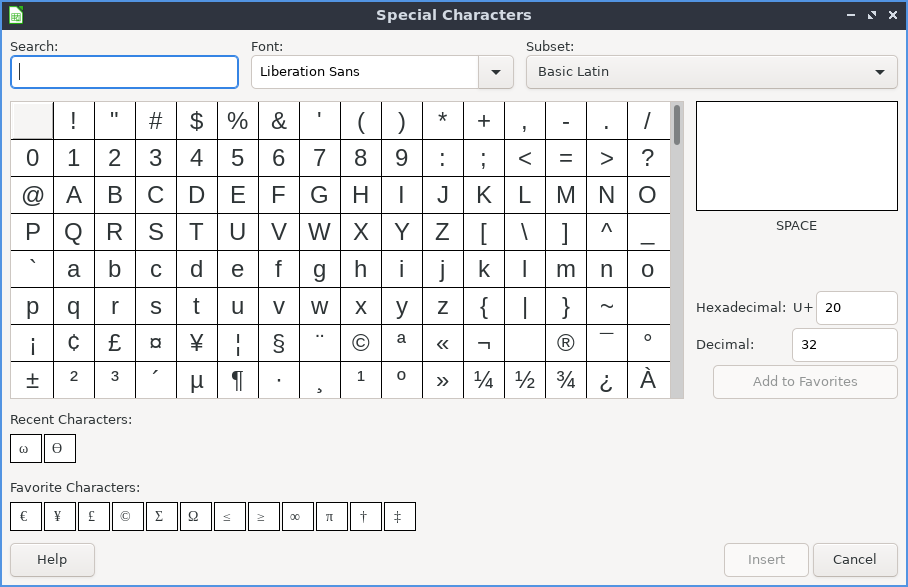This screenshot has height=587, width=908.
Task: Focus the Search text field
Action: click(125, 72)
